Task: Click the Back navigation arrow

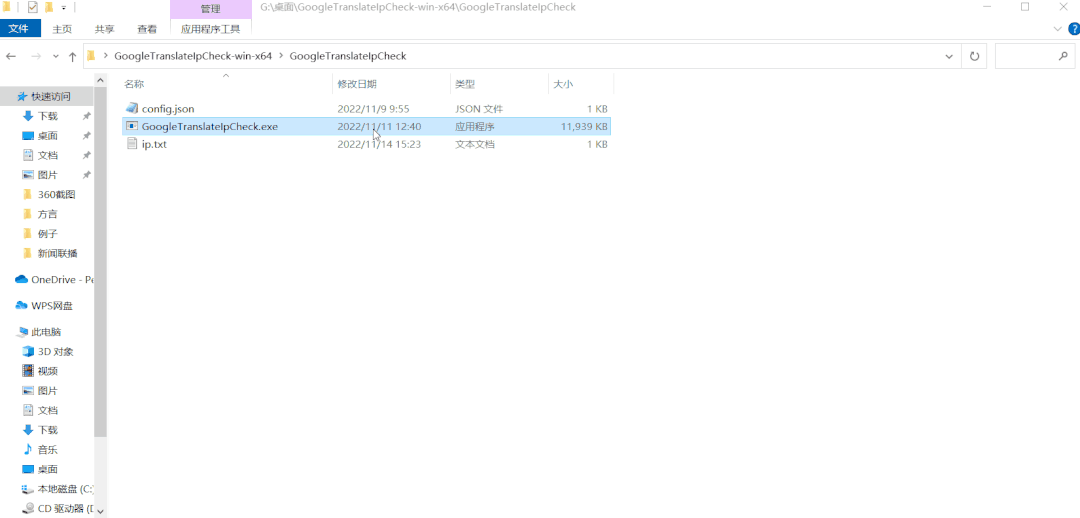Action: coord(11,56)
